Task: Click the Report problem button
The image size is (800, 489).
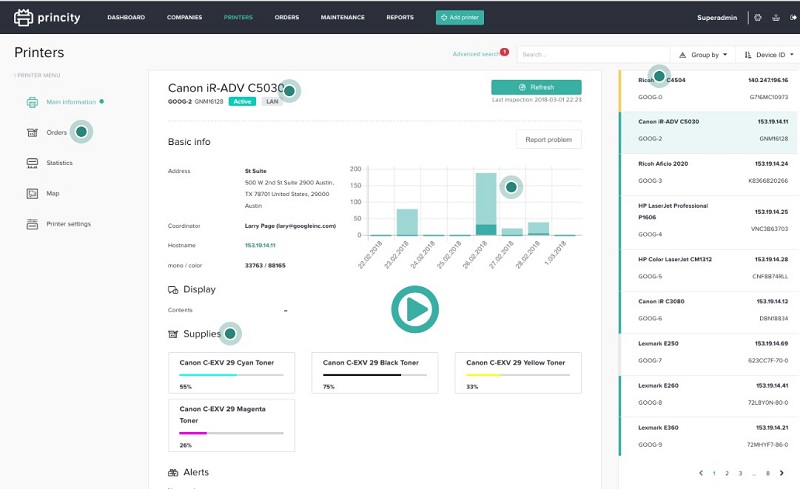Action: (548, 139)
